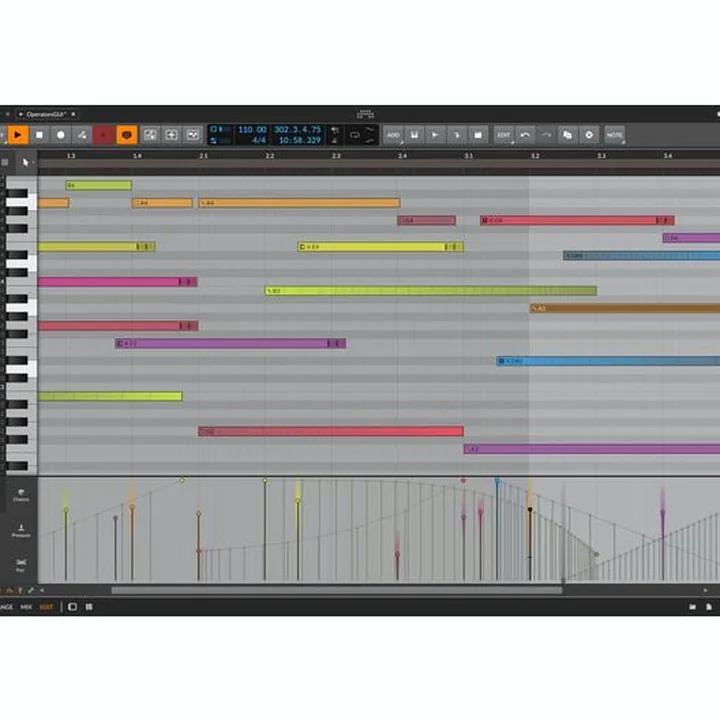
Task: Select the Pressure expression lane
Action: click(21, 530)
